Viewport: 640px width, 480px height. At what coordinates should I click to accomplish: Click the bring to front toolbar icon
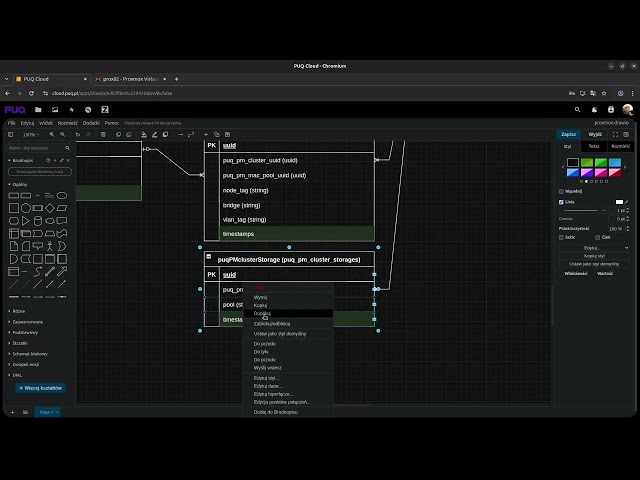click(x=118, y=134)
